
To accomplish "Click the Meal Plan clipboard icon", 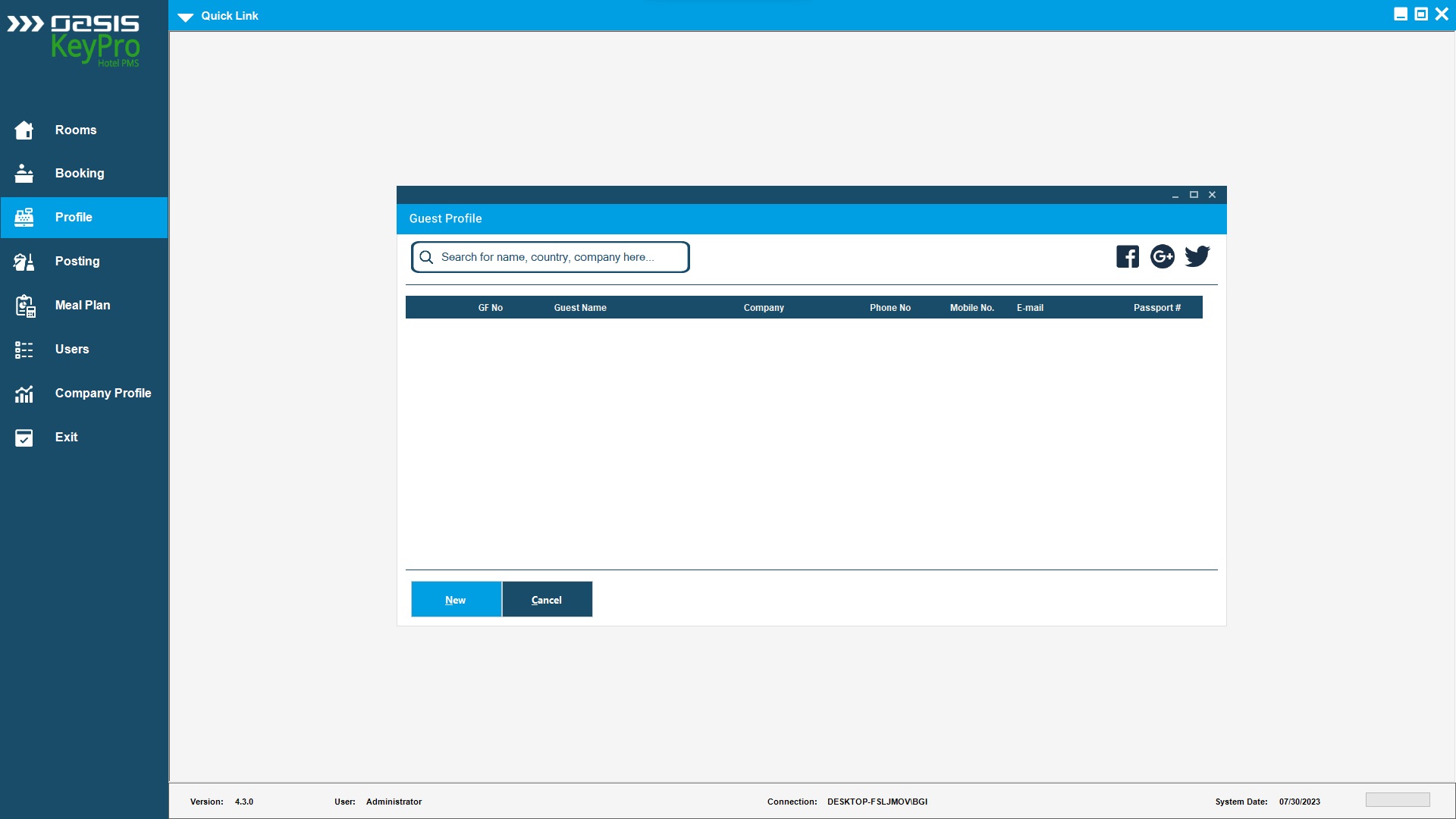I will point(24,306).
